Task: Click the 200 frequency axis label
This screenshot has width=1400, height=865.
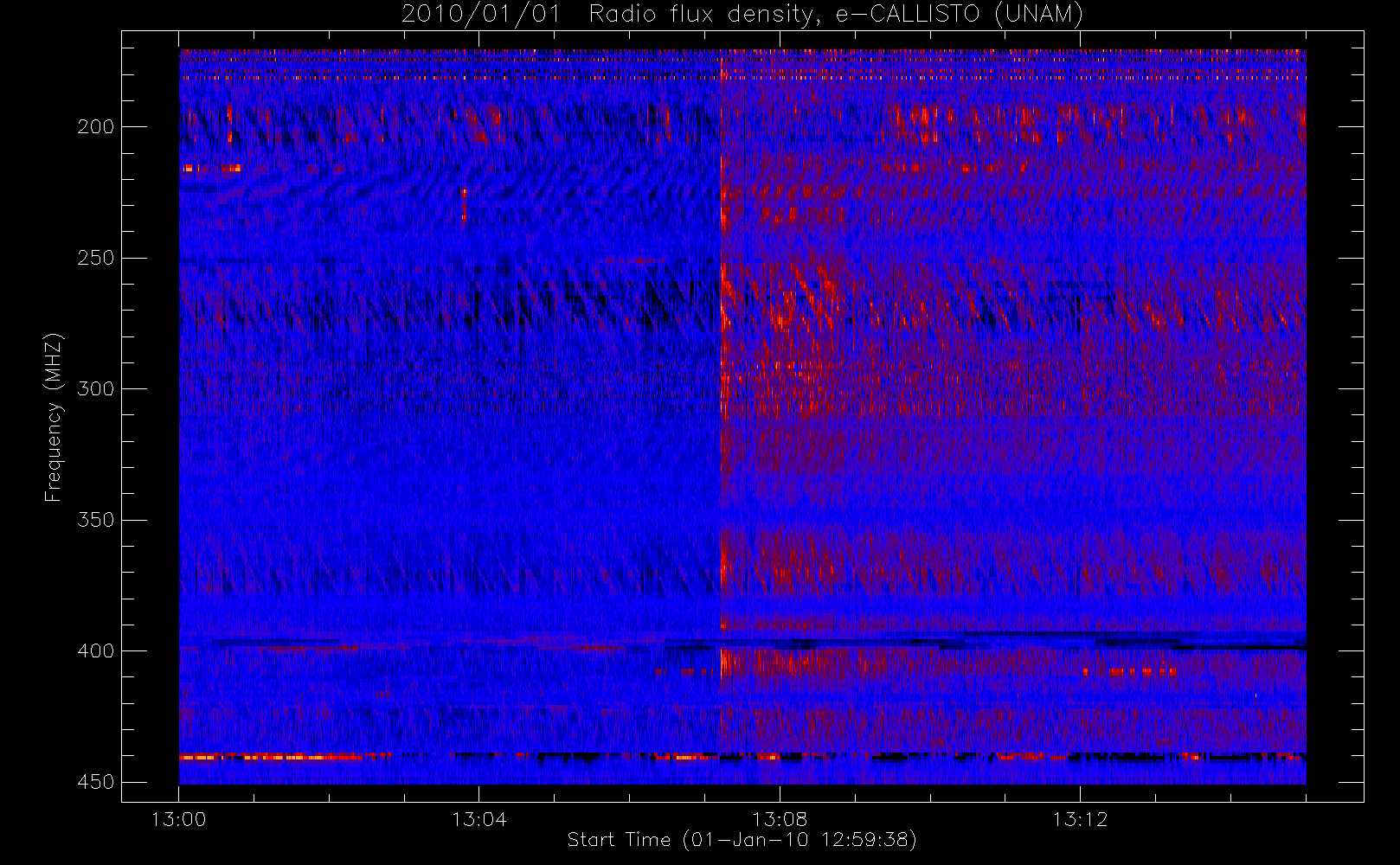Action: (95, 127)
